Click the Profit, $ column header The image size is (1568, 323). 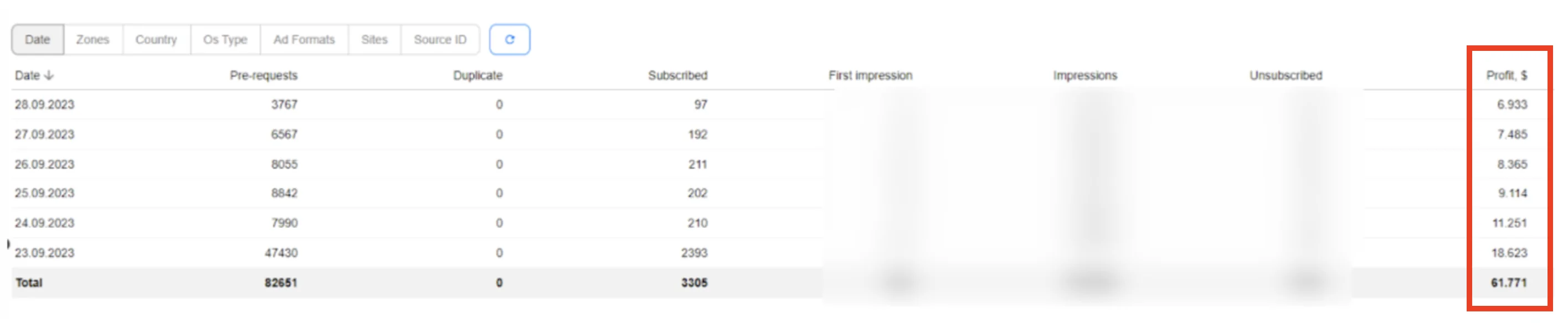1507,75
